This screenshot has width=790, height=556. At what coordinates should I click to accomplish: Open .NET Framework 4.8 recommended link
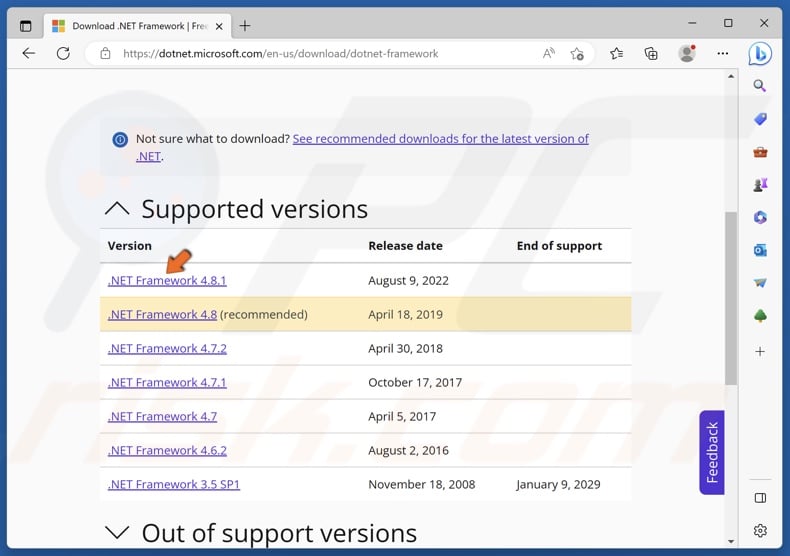pos(162,314)
